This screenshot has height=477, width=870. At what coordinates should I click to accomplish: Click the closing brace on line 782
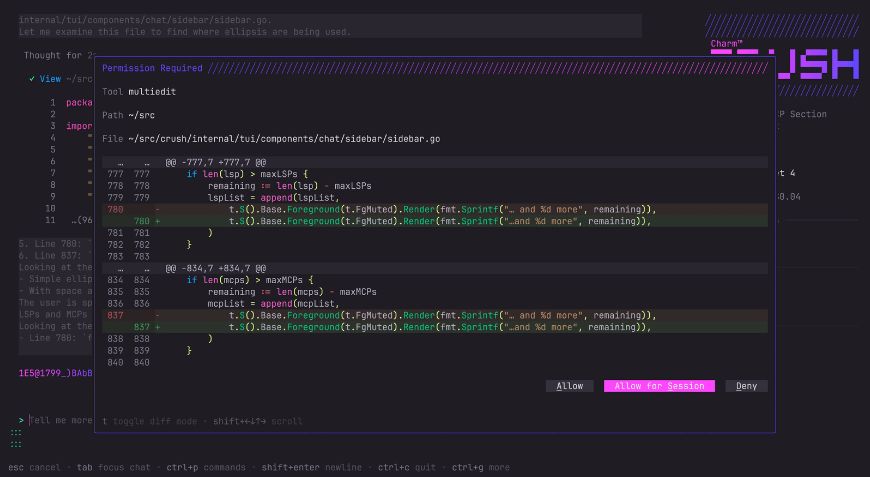pyautogui.click(x=189, y=245)
